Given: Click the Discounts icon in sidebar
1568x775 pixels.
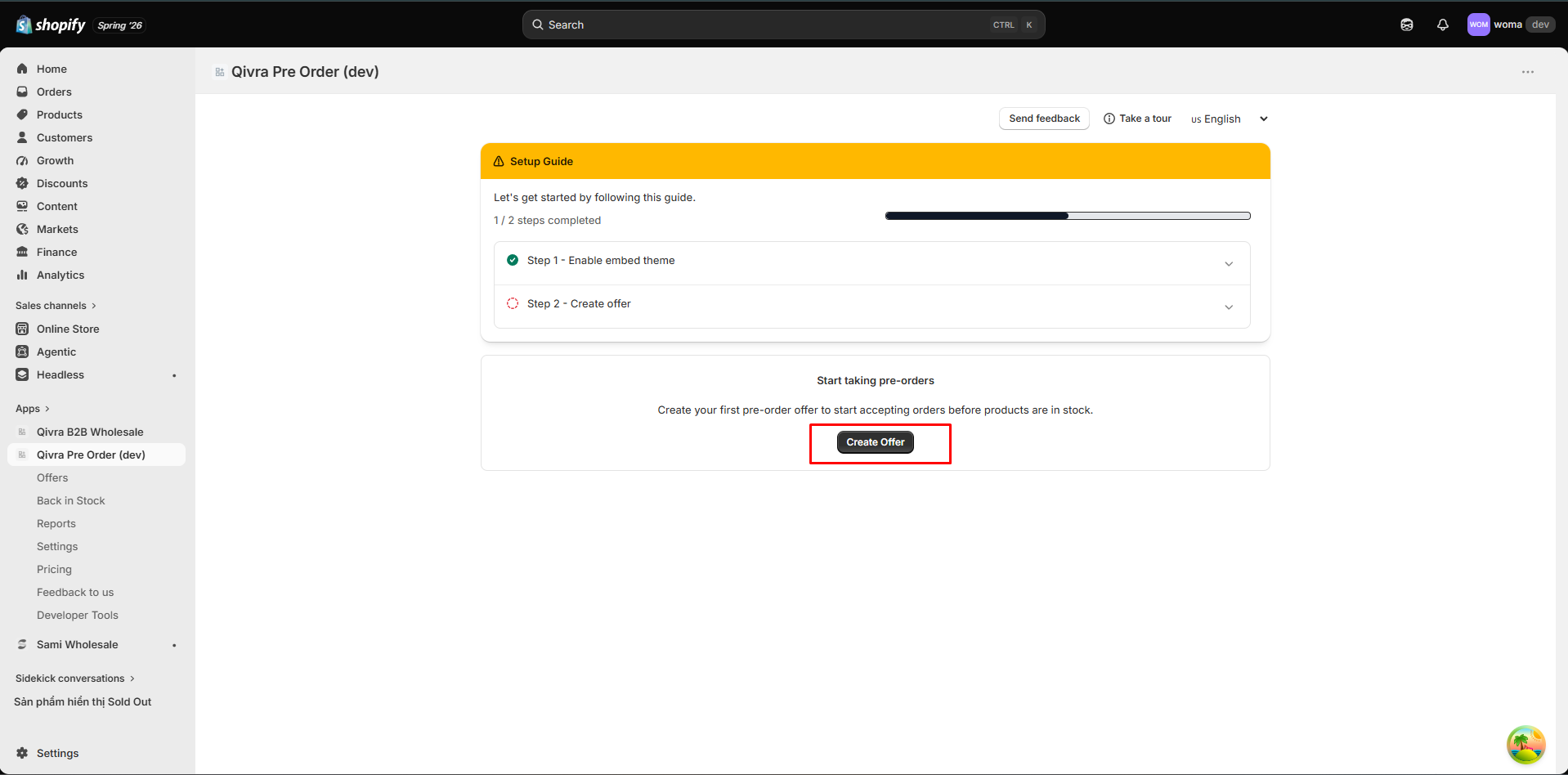Looking at the screenshot, I should 22,183.
